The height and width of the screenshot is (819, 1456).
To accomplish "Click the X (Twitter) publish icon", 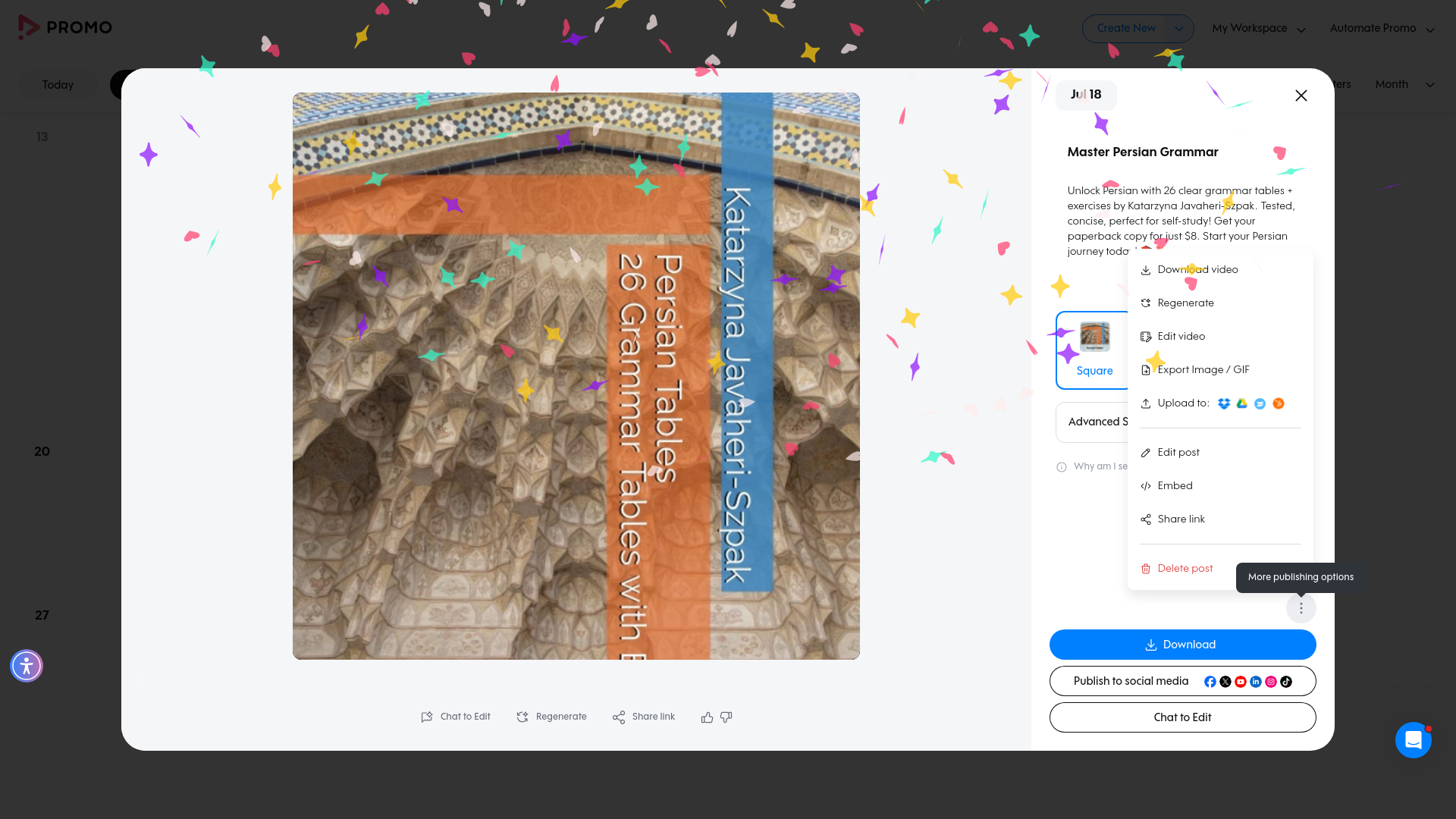I will coord(1225,682).
